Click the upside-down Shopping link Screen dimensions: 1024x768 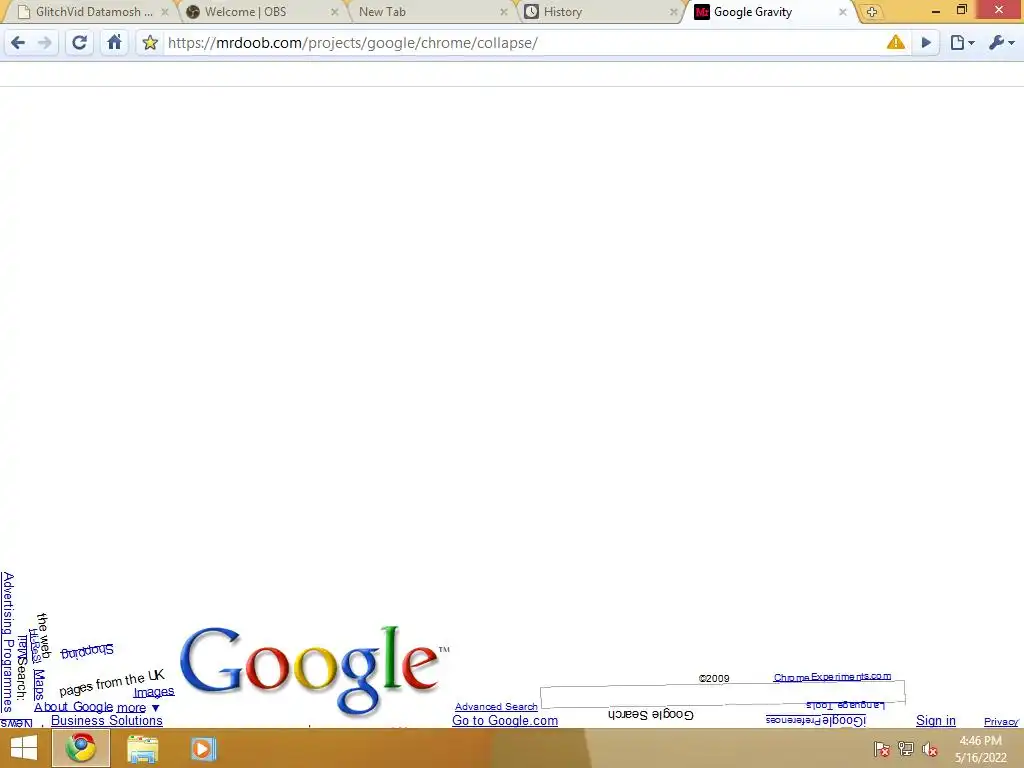(x=87, y=651)
